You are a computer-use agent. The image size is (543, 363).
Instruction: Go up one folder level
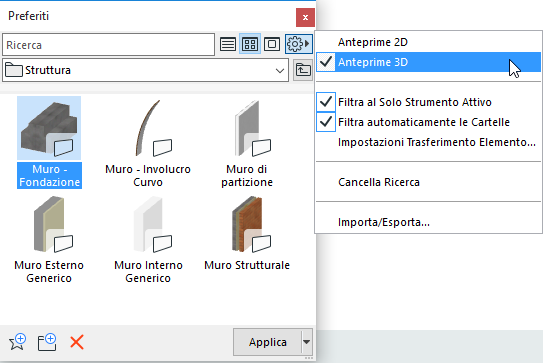click(x=303, y=70)
